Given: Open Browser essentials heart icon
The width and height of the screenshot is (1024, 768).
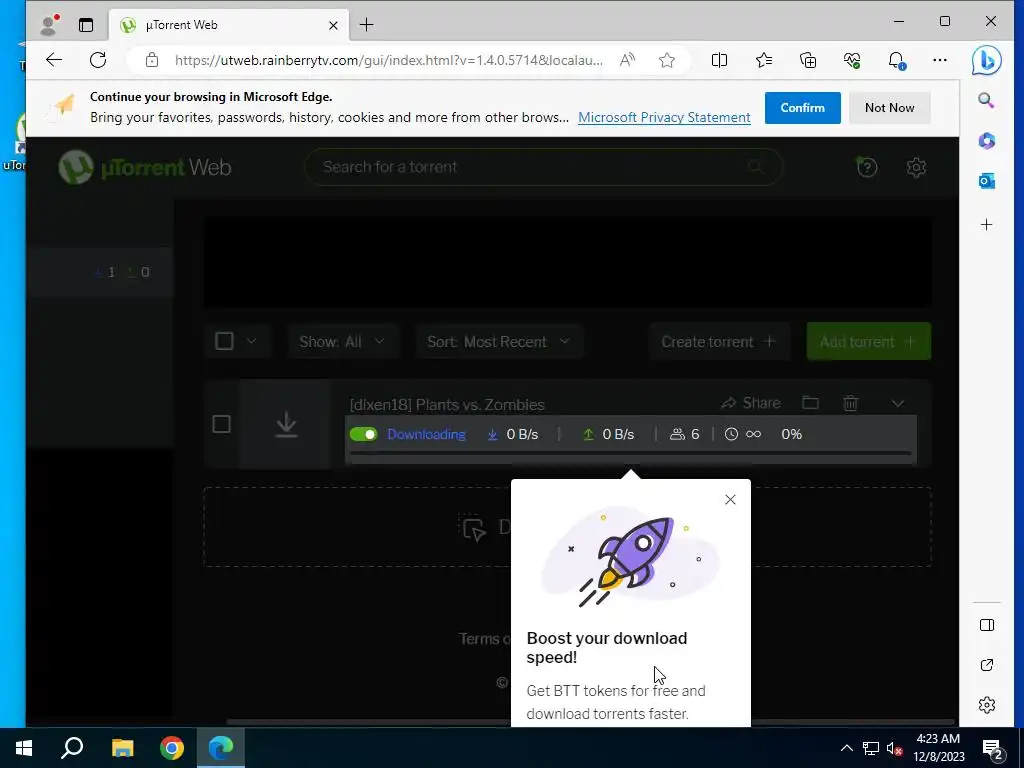Looking at the screenshot, I should pos(852,60).
